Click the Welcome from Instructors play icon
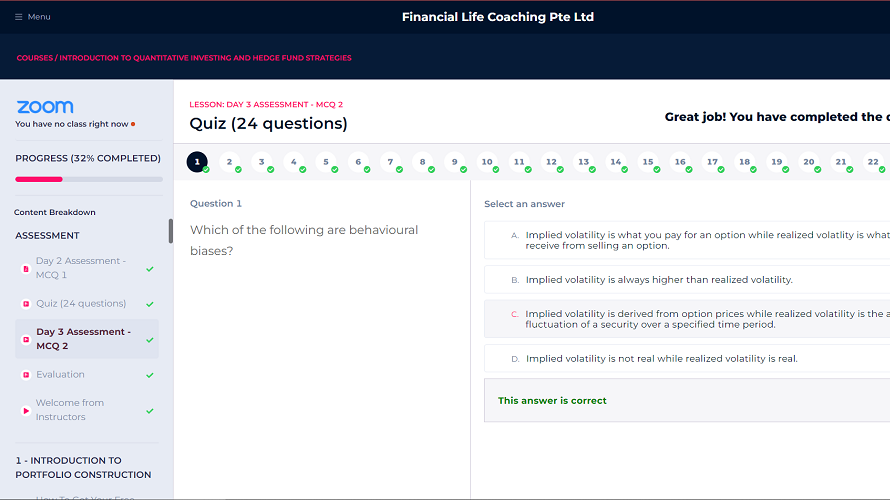890x500 pixels. pyautogui.click(x=26, y=410)
